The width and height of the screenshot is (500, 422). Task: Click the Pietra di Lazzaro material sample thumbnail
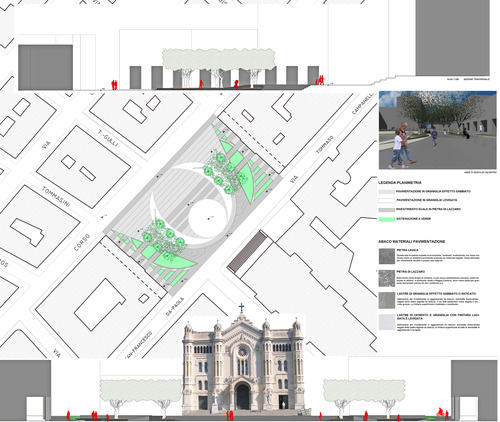pyautogui.click(x=387, y=278)
